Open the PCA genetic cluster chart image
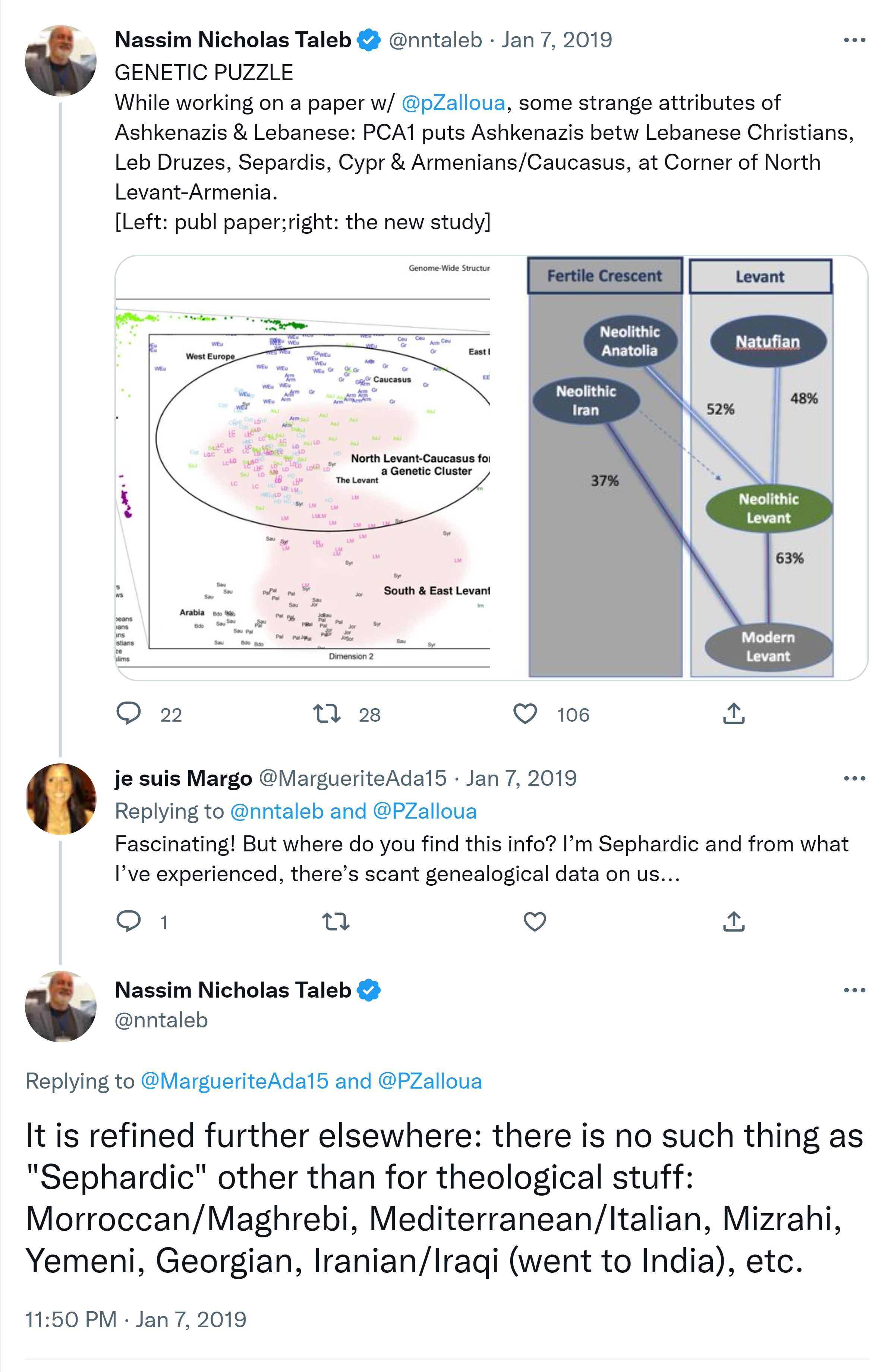 303,467
